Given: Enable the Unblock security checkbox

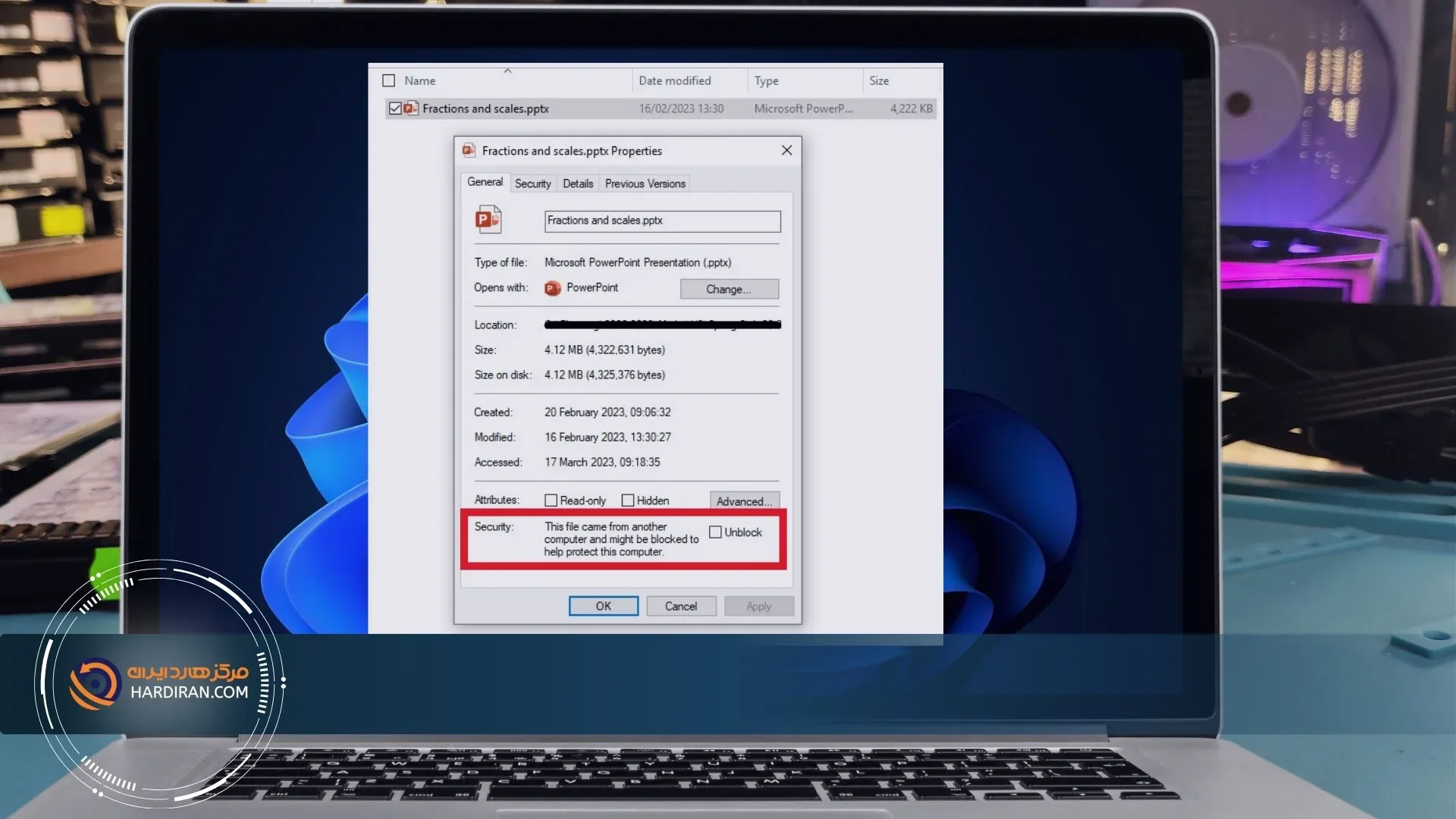Looking at the screenshot, I should pos(715,532).
